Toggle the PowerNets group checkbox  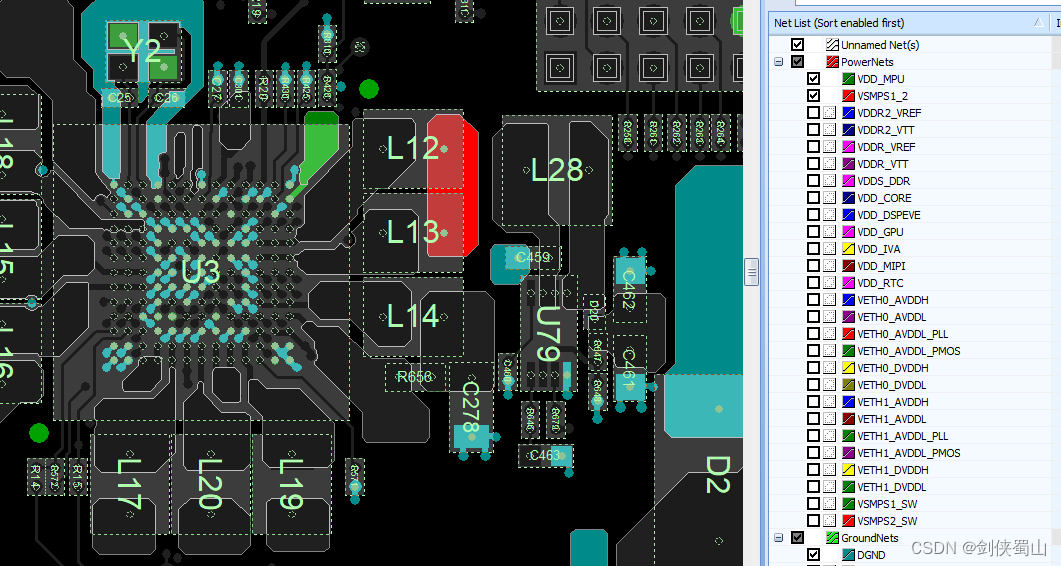pos(797,62)
